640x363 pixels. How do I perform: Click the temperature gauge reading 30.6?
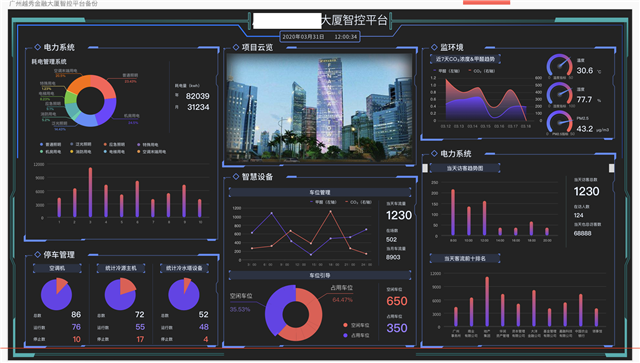[x=560, y=66]
